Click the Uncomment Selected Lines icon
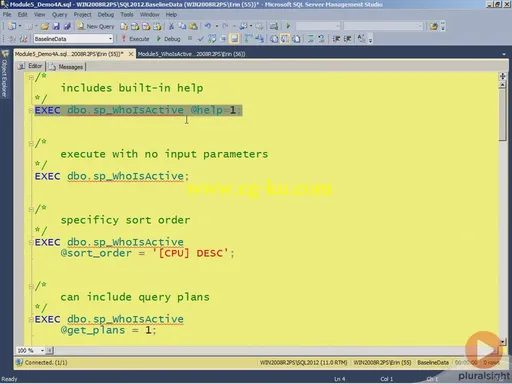This screenshot has height=384, width=512. point(322,39)
